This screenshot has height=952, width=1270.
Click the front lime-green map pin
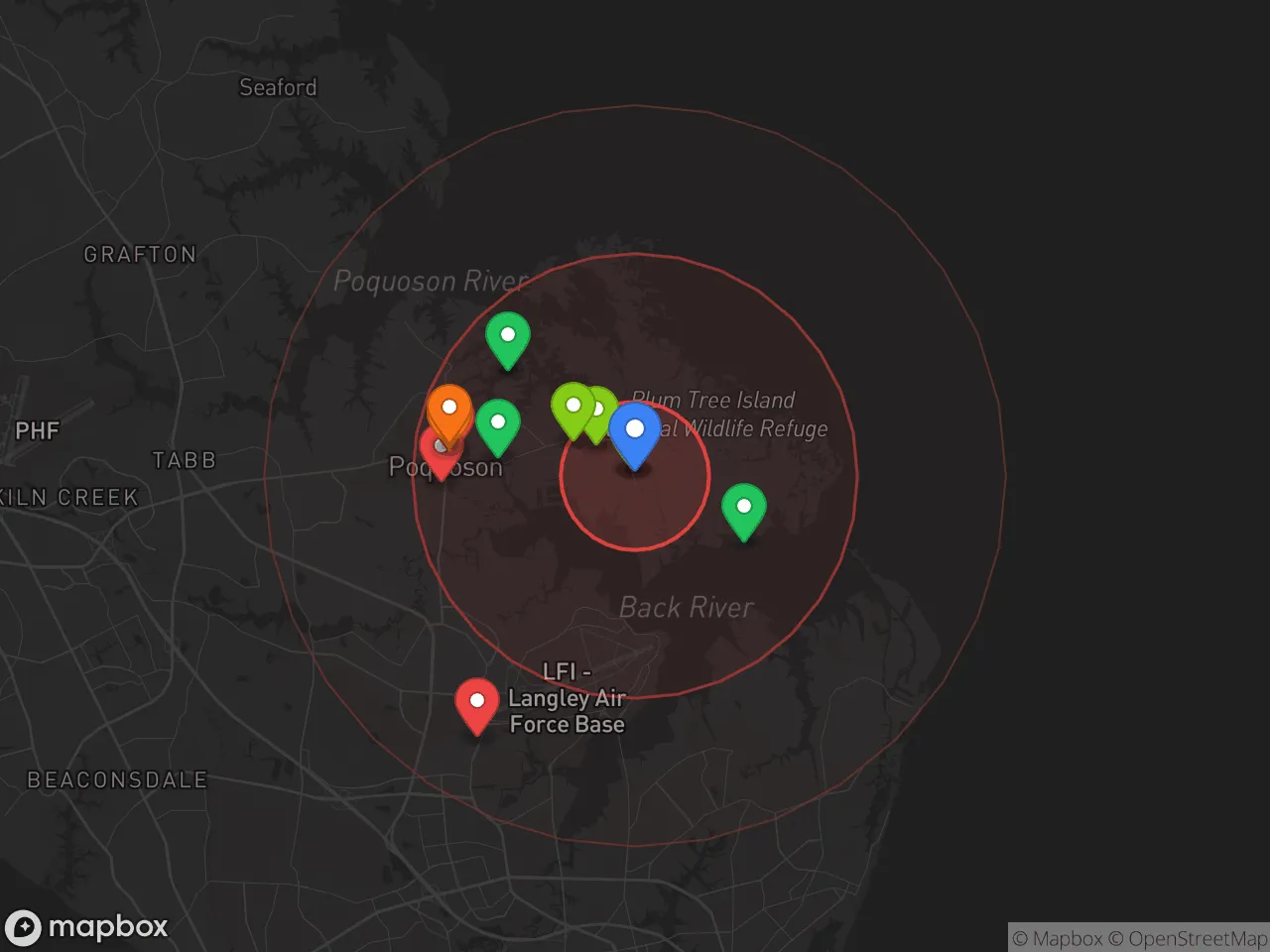[572, 408]
